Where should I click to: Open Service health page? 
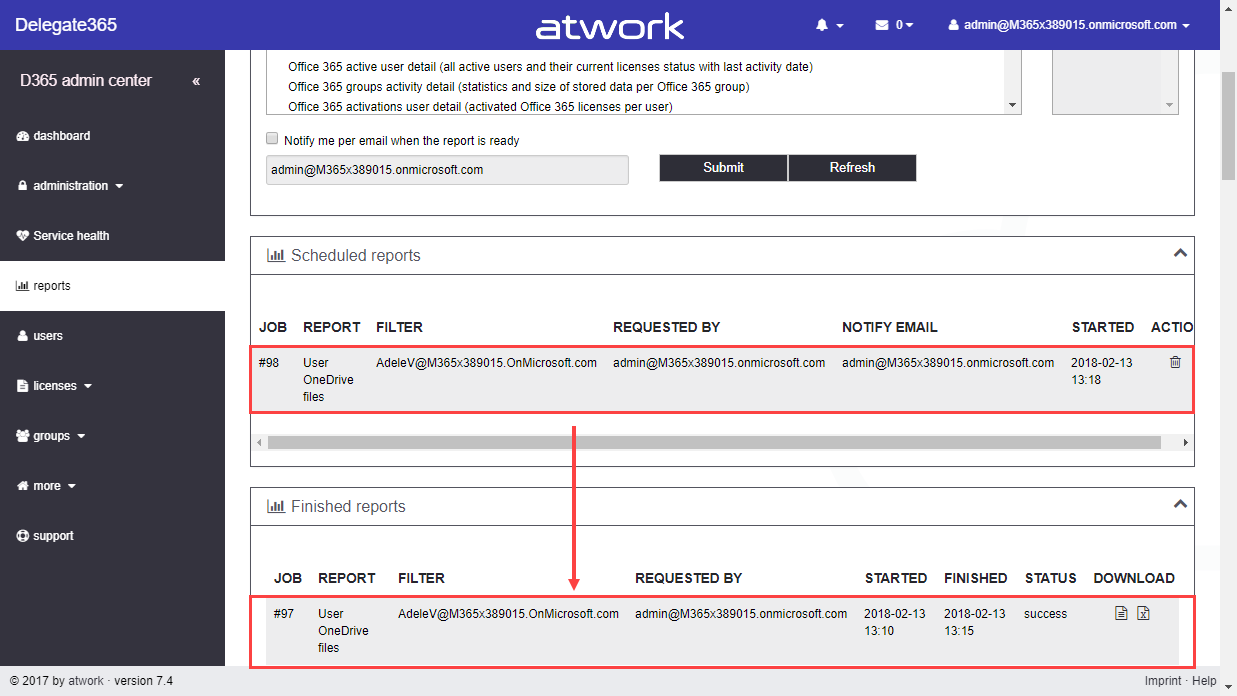click(70, 236)
